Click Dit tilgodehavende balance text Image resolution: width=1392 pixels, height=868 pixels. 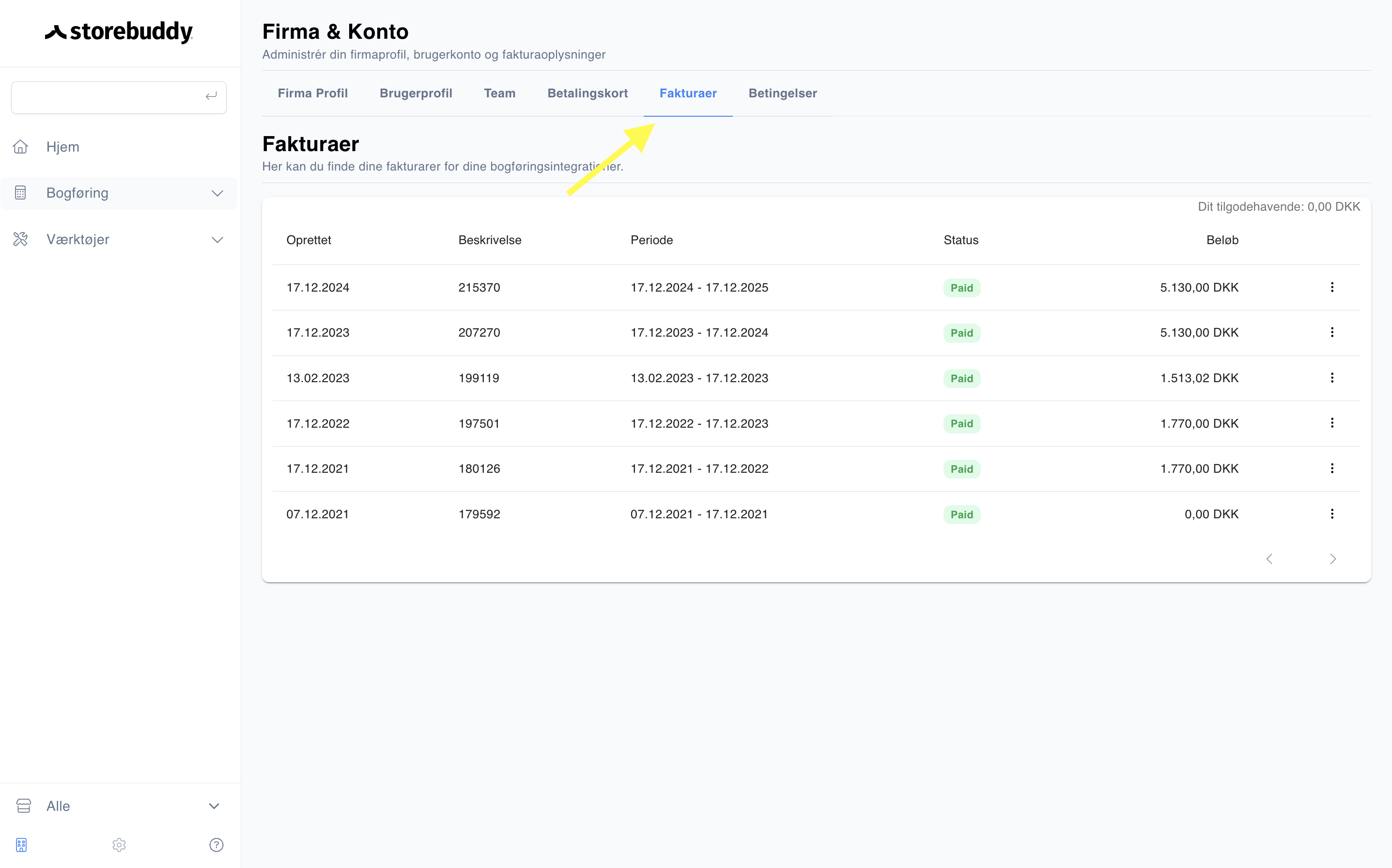point(1279,207)
